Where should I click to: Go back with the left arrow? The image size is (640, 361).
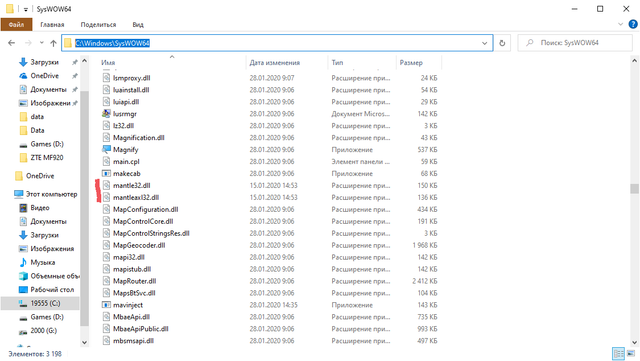(11, 43)
